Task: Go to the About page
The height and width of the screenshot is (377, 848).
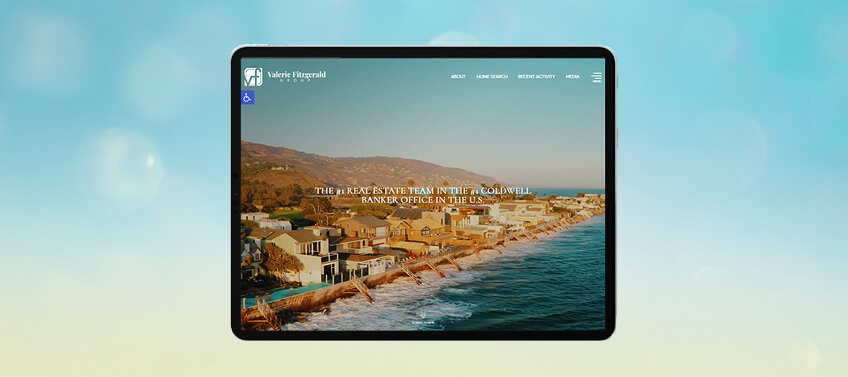Action: pyautogui.click(x=458, y=77)
